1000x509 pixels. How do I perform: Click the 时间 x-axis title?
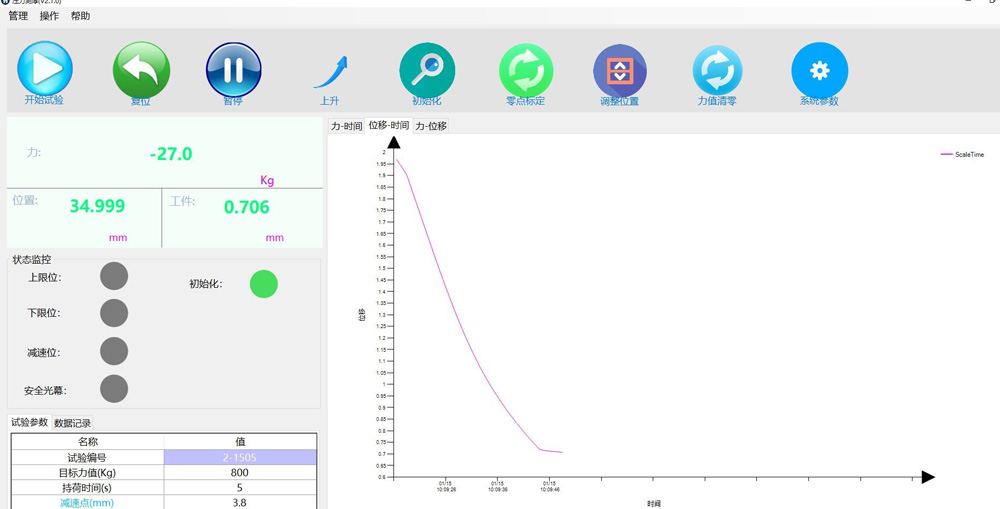click(654, 503)
